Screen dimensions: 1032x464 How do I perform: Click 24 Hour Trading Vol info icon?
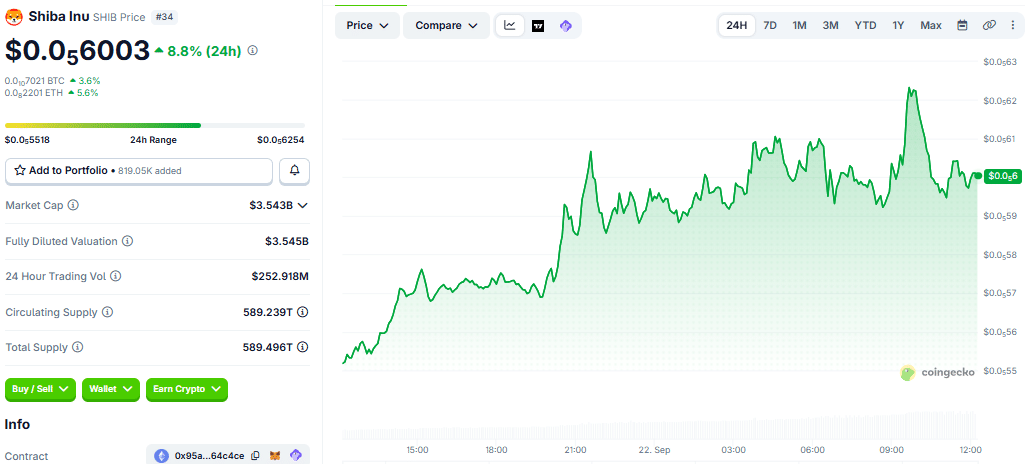coord(115,276)
